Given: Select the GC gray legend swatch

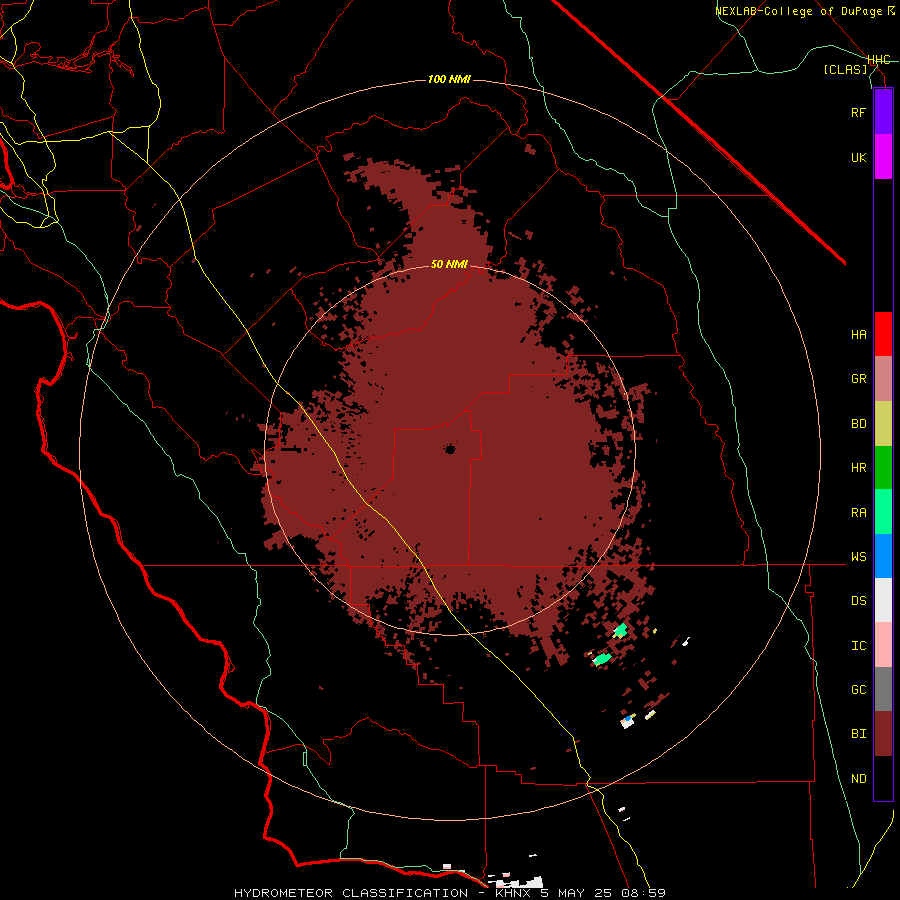Looking at the screenshot, I should coord(883,689).
